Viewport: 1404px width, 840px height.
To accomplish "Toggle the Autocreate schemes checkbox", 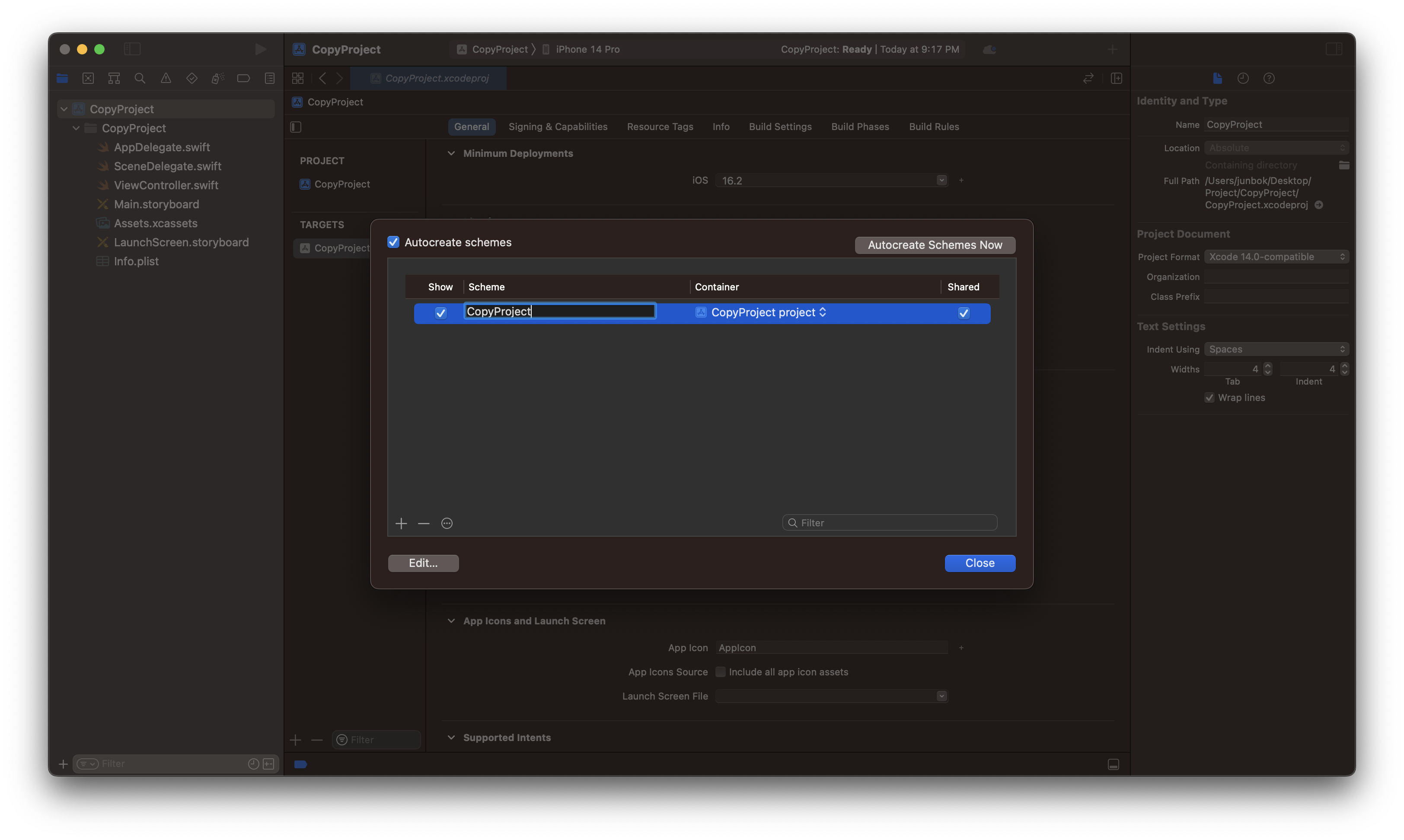I will coord(393,242).
